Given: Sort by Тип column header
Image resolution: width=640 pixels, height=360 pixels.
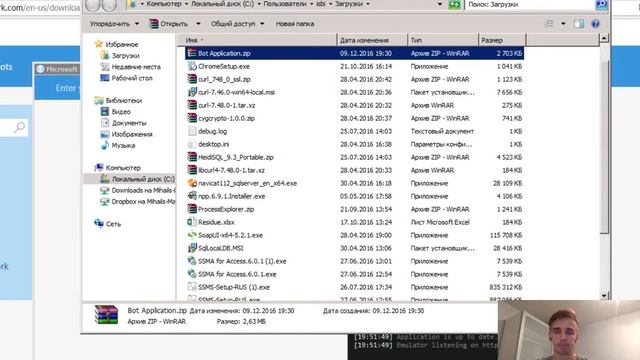Looking at the screenshot, I should 443,40.
